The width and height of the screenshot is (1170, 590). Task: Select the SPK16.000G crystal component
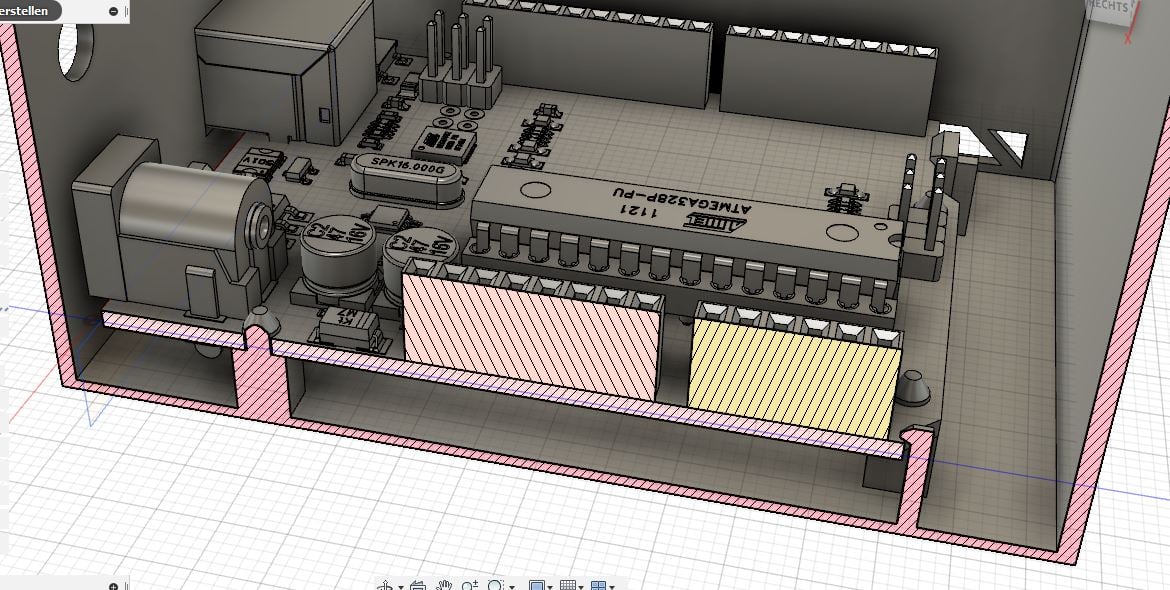point(407,178)
